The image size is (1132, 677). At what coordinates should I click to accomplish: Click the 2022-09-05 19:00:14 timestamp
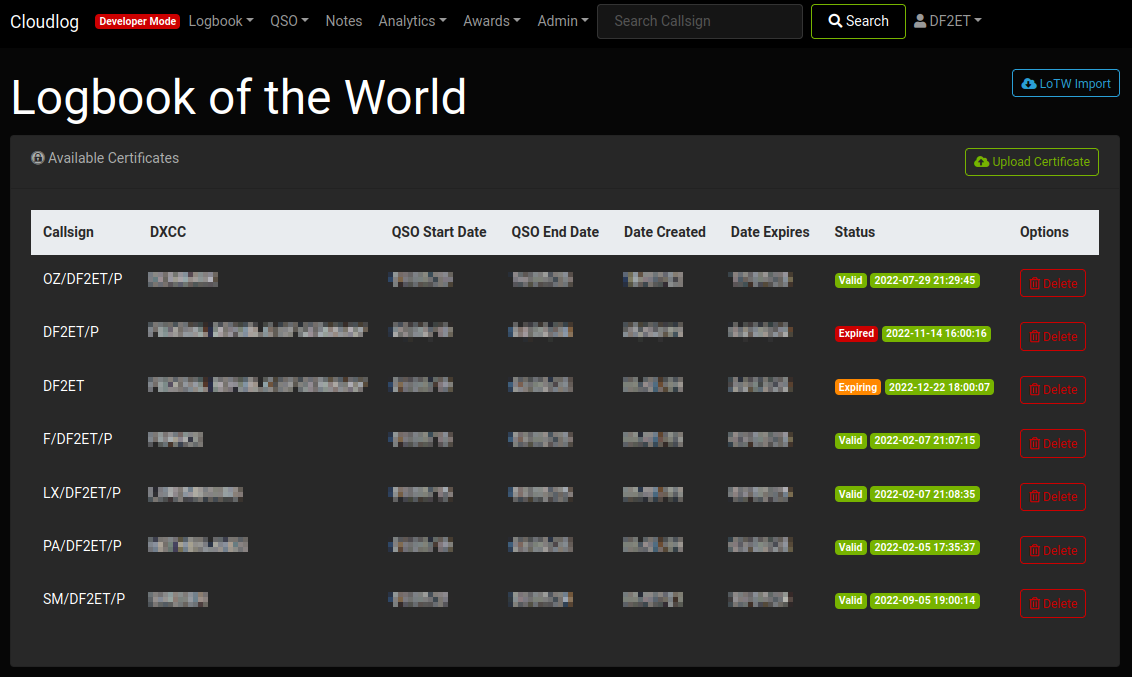point(925,600)
